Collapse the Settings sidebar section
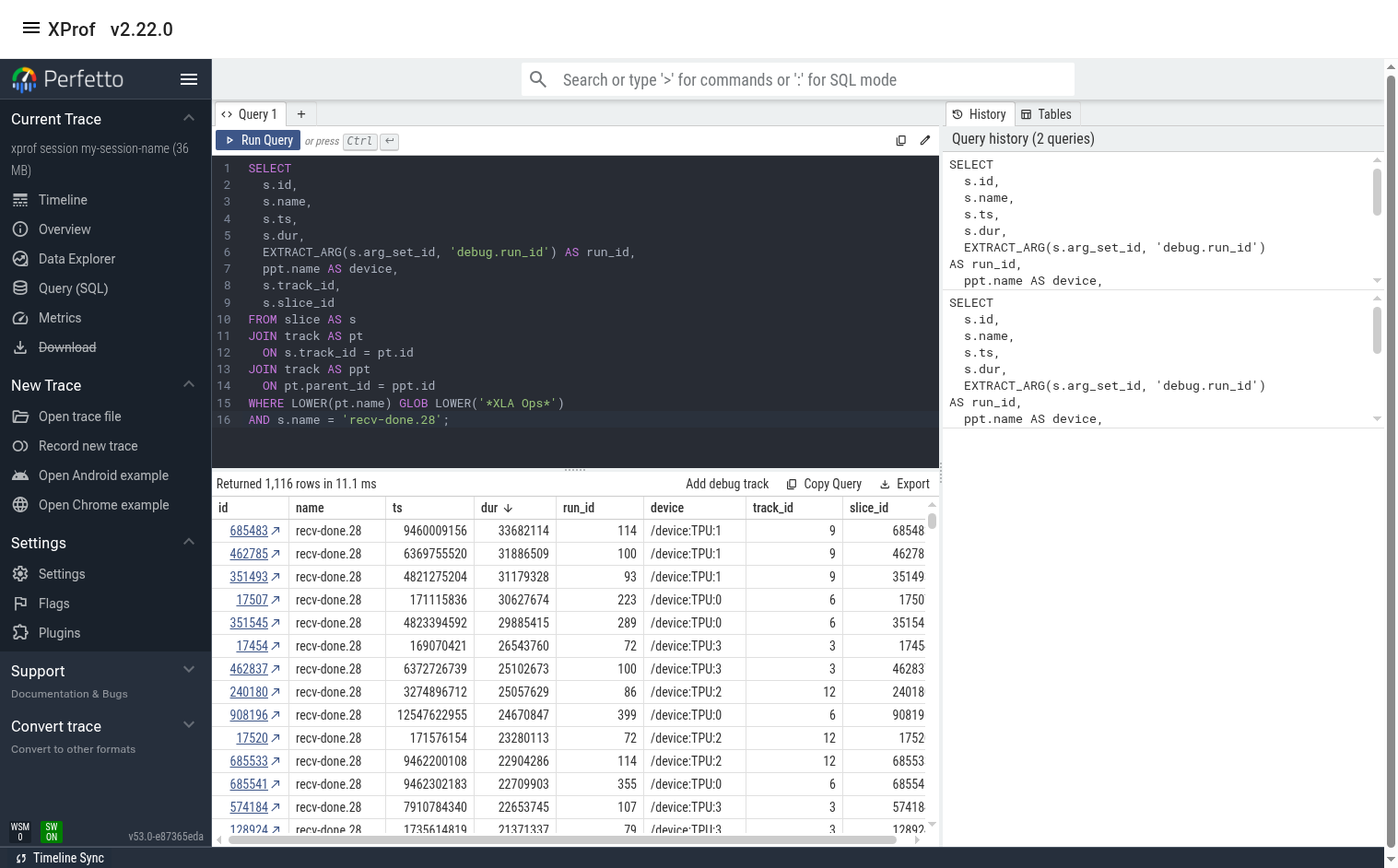The width and height of the screenshot is (1398, 868). tap(188, 542)
